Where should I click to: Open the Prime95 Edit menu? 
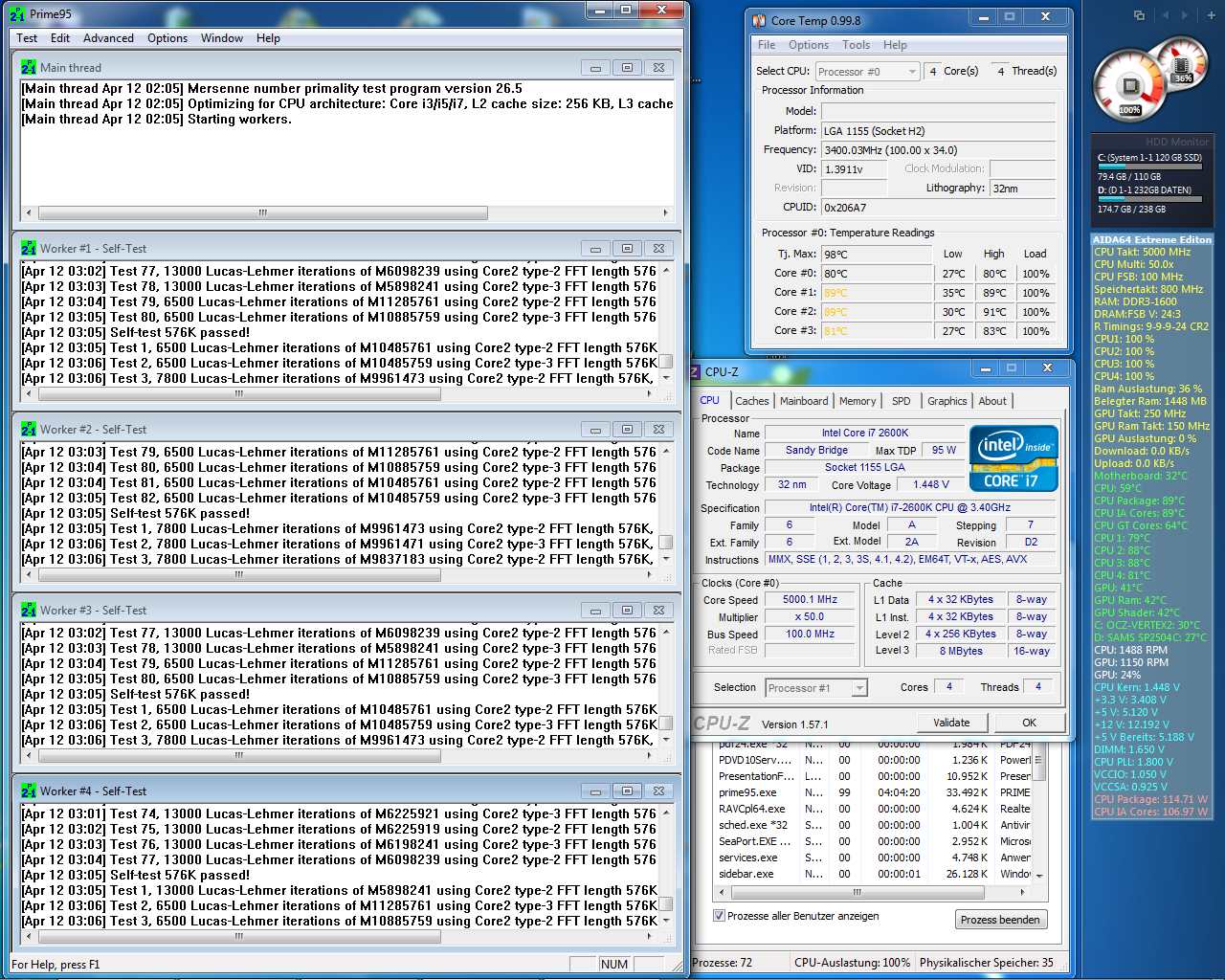(60, 38)
